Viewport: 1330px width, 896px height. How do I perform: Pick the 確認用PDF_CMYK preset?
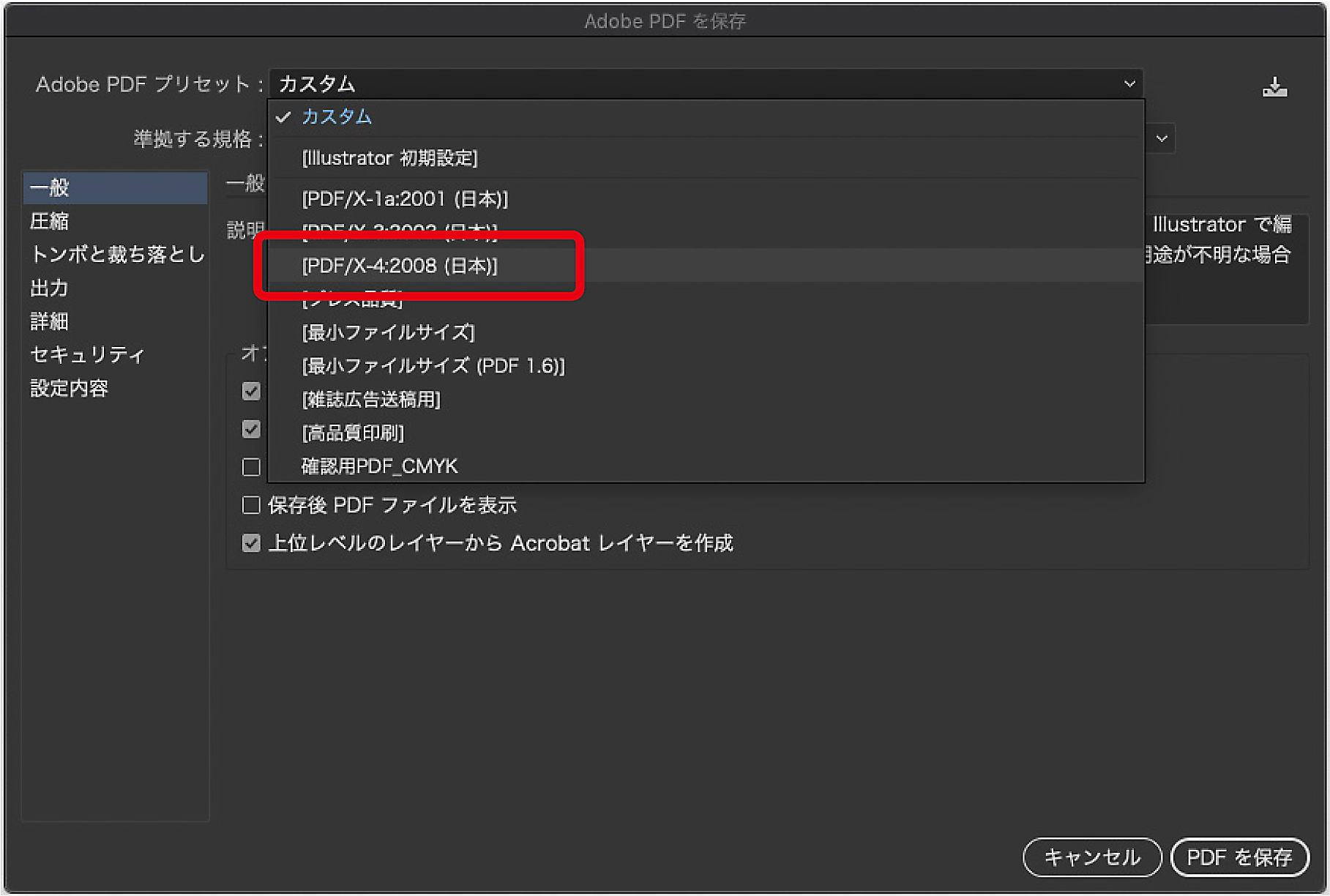pos(380,466)
